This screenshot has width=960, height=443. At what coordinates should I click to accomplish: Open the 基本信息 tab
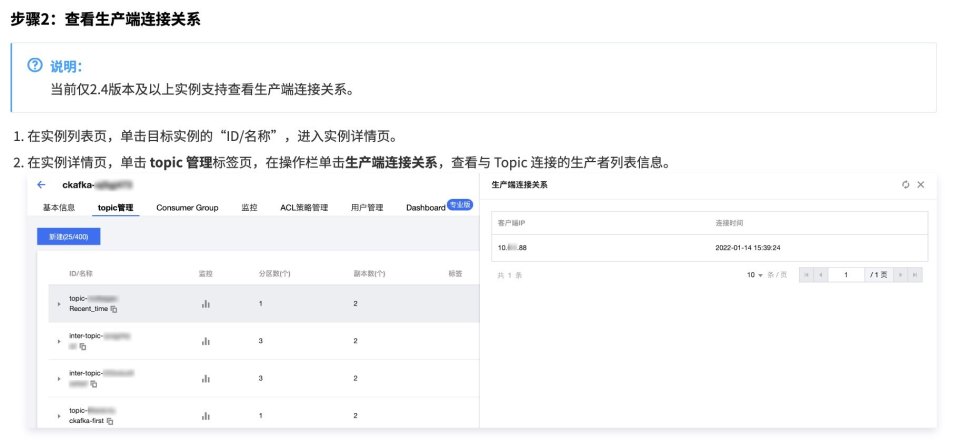59,208
